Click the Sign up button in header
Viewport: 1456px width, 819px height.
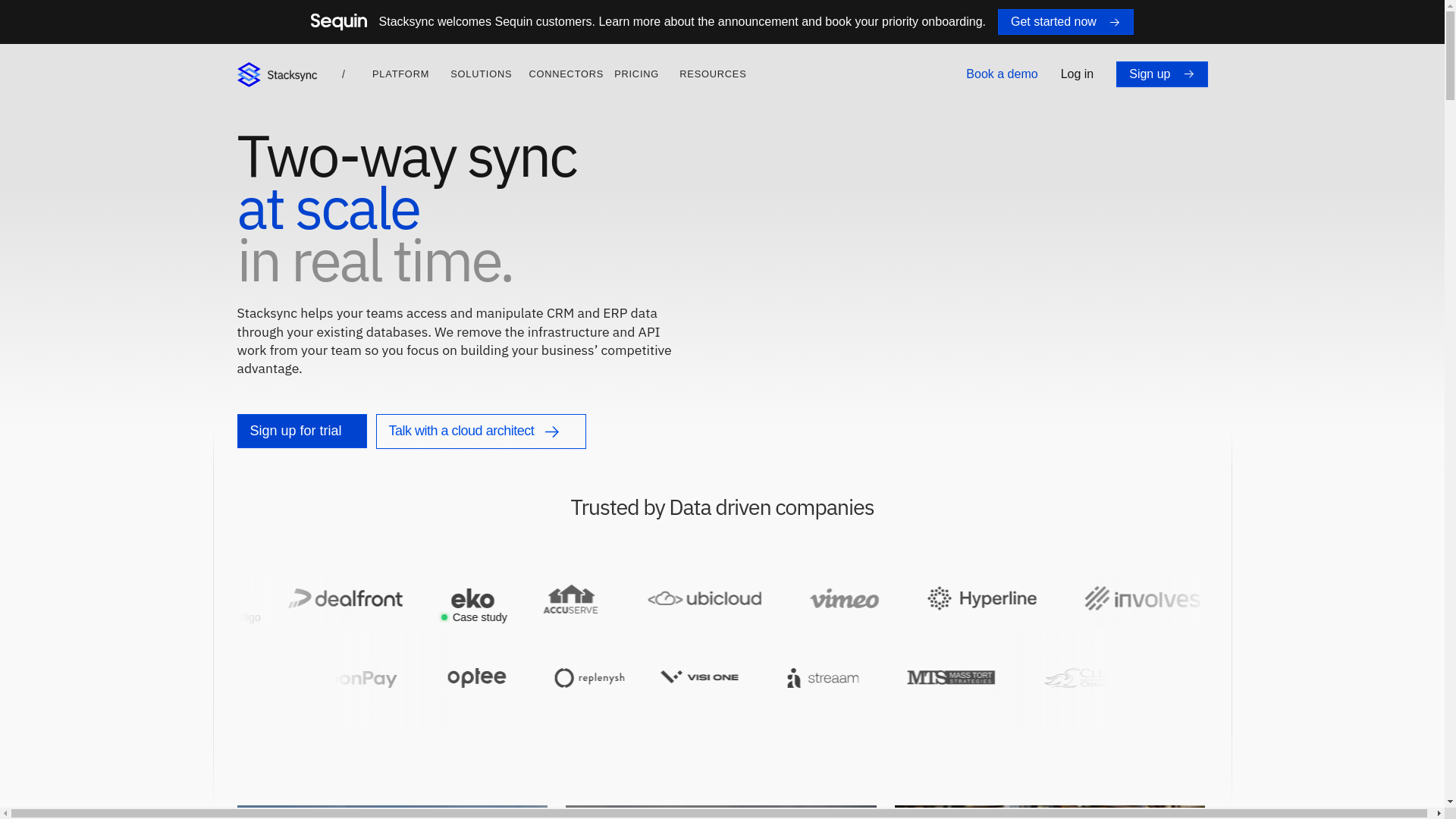coord(1162,74)
